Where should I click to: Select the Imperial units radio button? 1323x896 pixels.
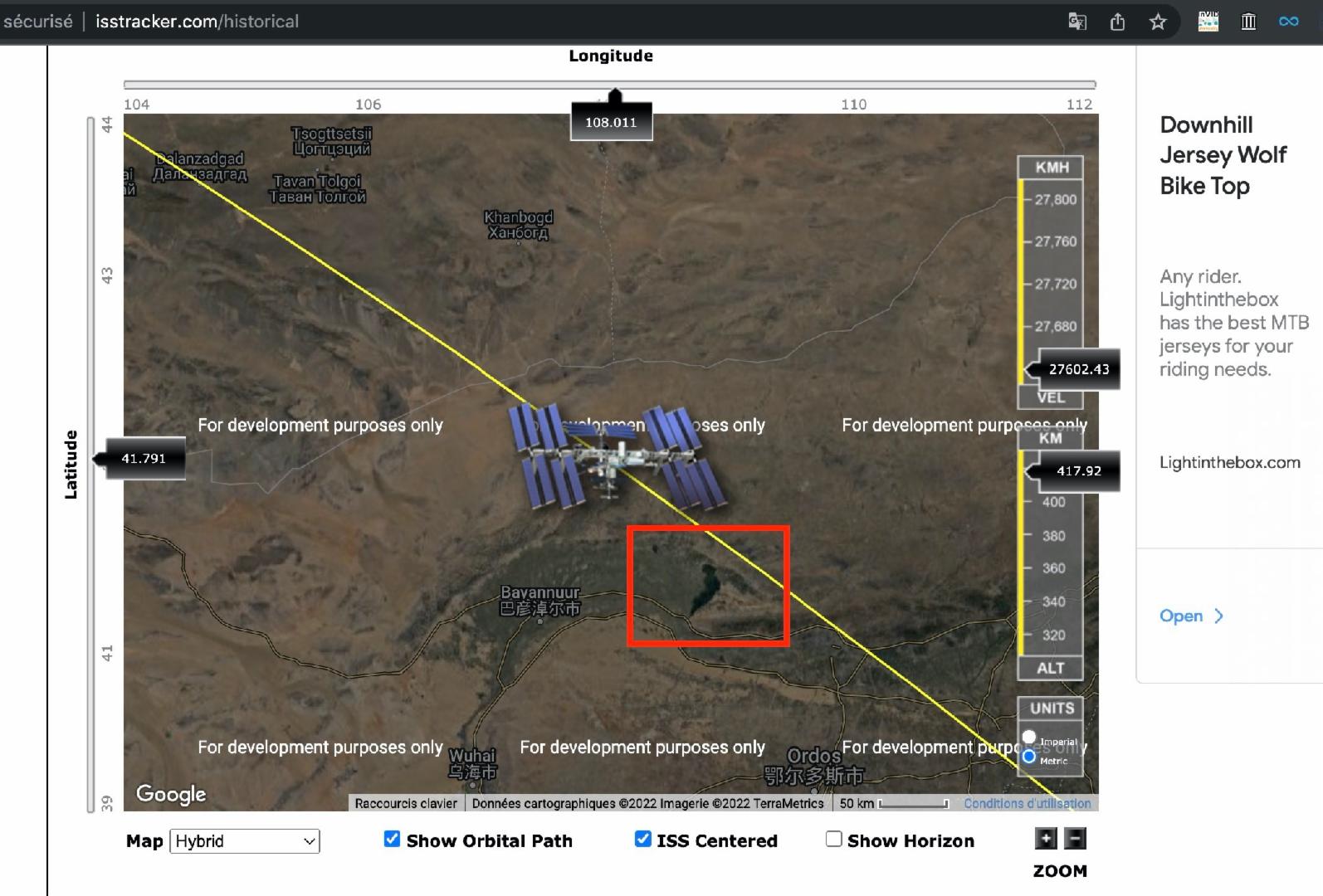click(x=1029, y=737)
